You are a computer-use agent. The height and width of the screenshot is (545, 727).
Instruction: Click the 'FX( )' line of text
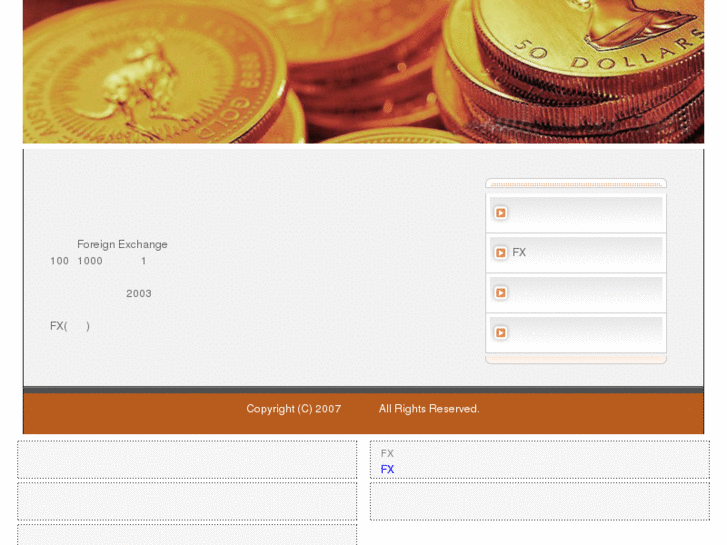pos(70,326)
